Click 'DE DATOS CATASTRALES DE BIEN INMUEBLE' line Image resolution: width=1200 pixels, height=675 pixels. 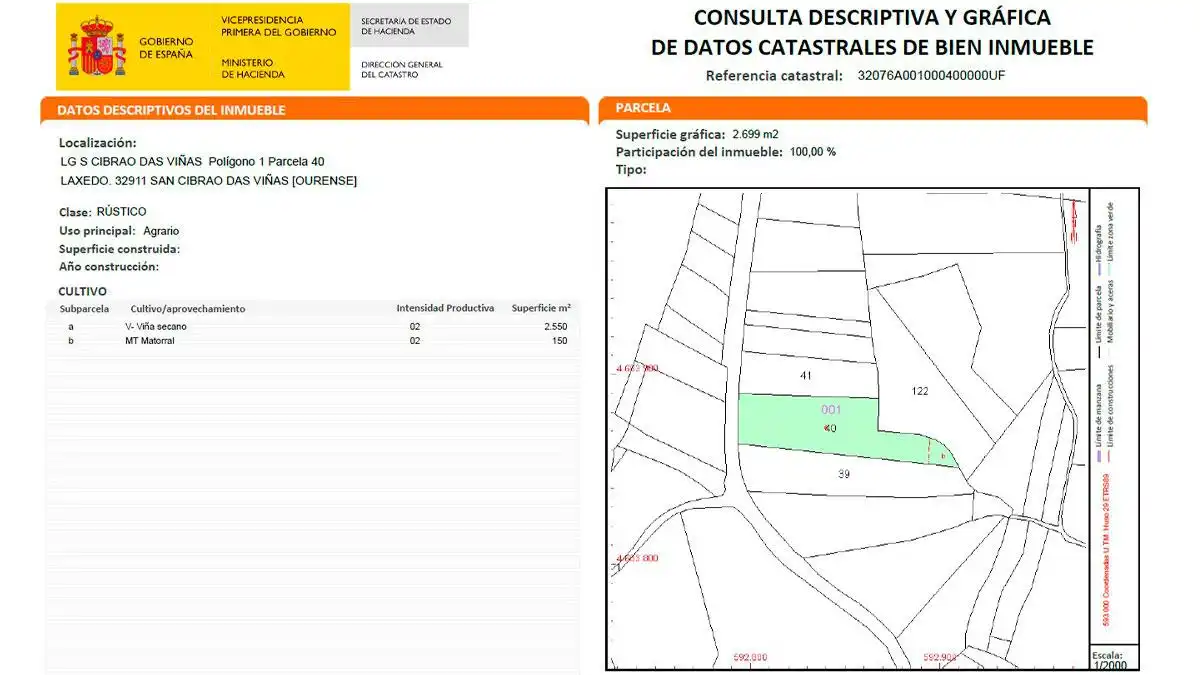click(872, 47)
